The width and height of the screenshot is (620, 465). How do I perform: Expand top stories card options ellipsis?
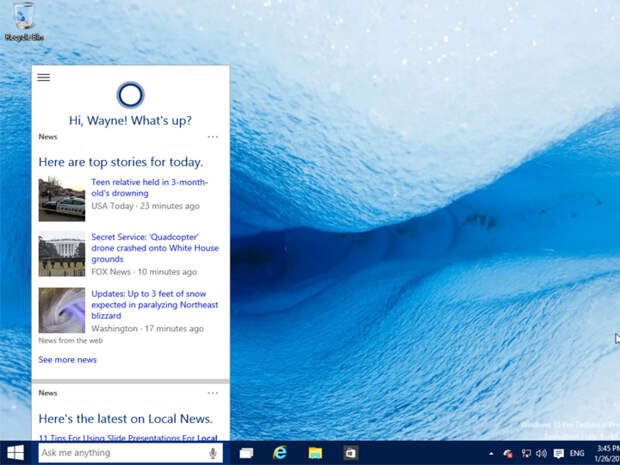pyautogui.click(x=213, y=137)
